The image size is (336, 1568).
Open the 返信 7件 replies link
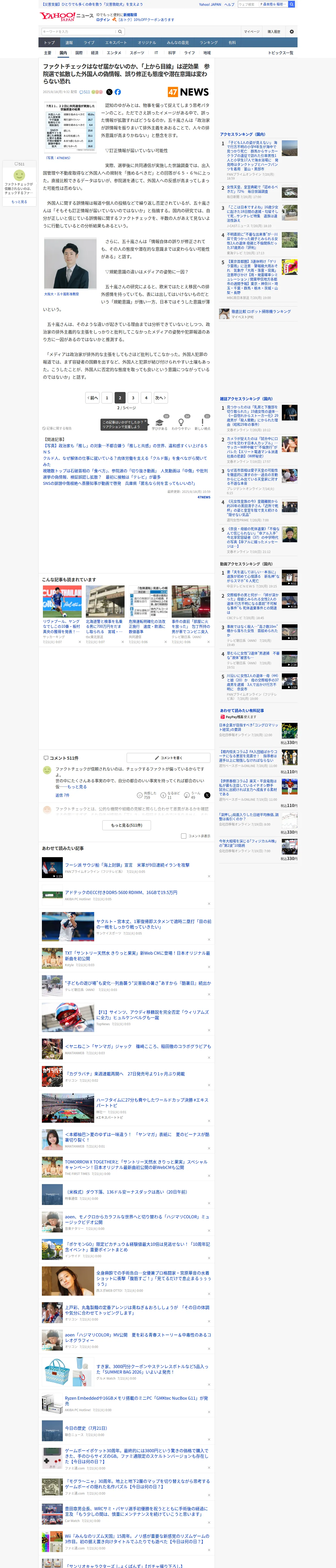click(x=62, y=795)
